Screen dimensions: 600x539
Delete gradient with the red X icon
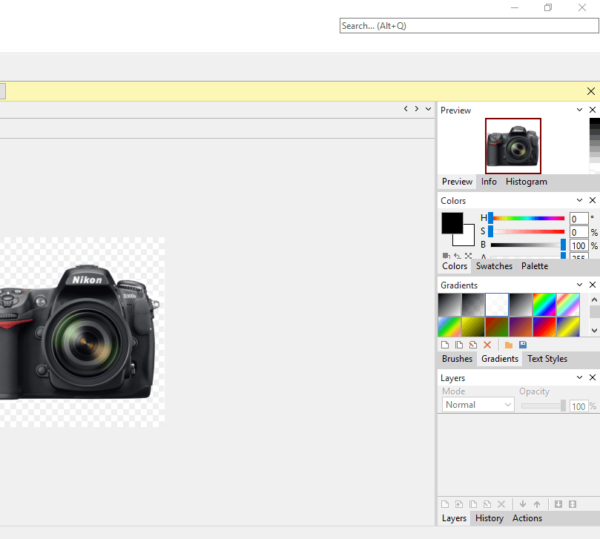[x=487, y=345]
